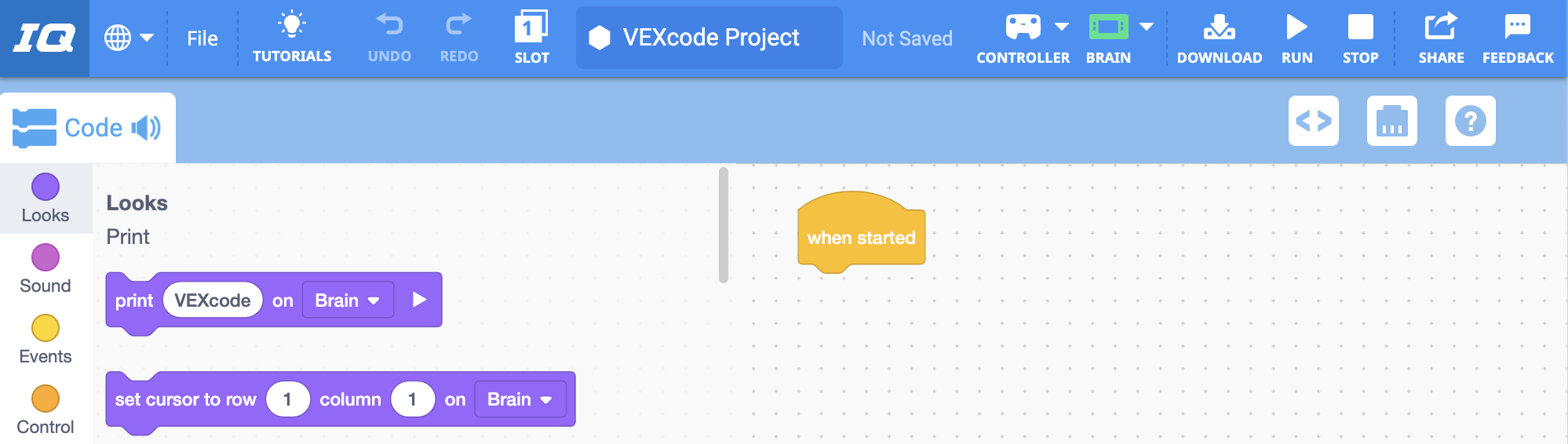Open the Help question mark icon
The image size is (1568, 444).
point(1470,121)
